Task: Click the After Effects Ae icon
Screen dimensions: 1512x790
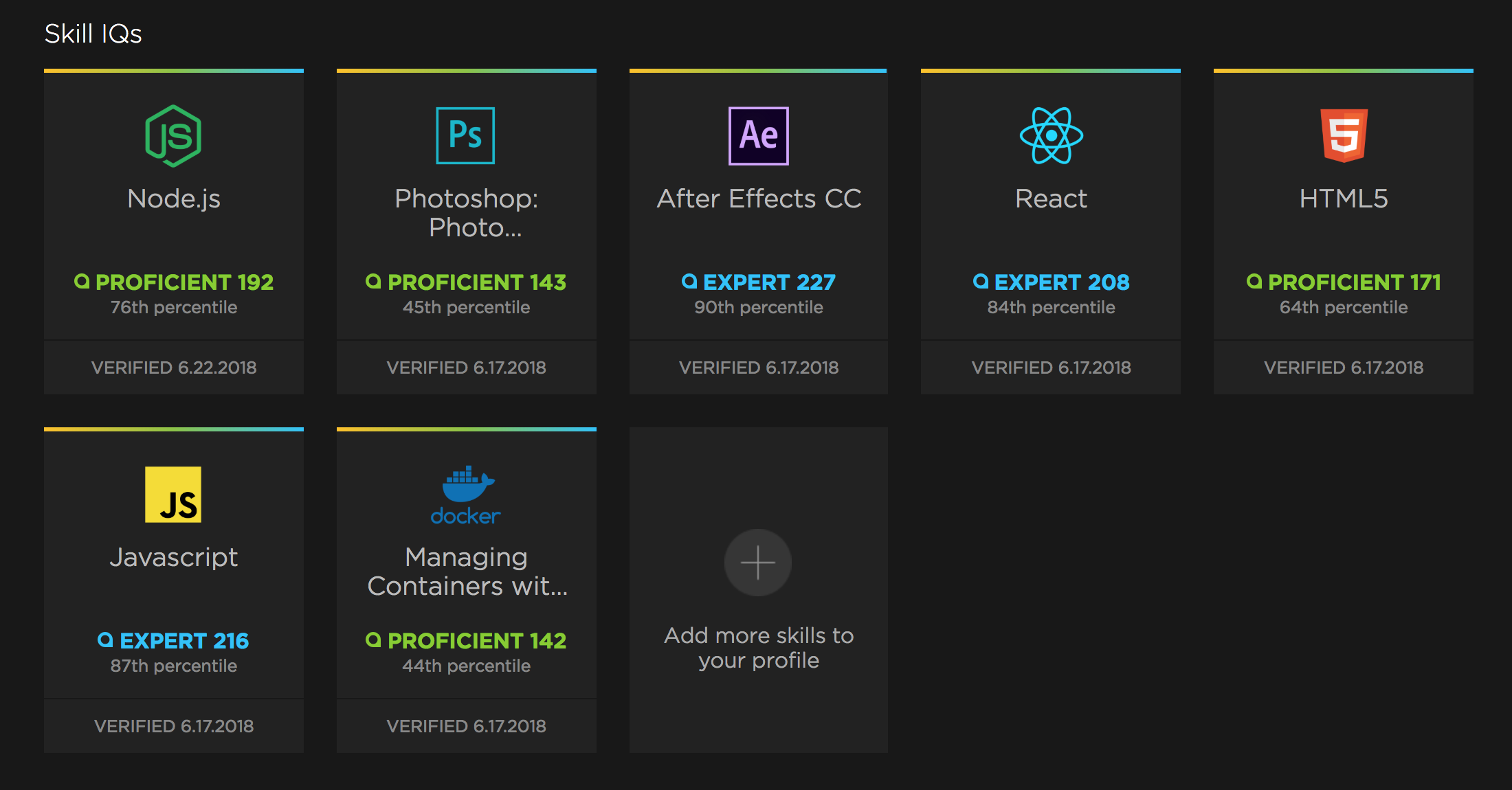Action: click(x=758, y=136)
